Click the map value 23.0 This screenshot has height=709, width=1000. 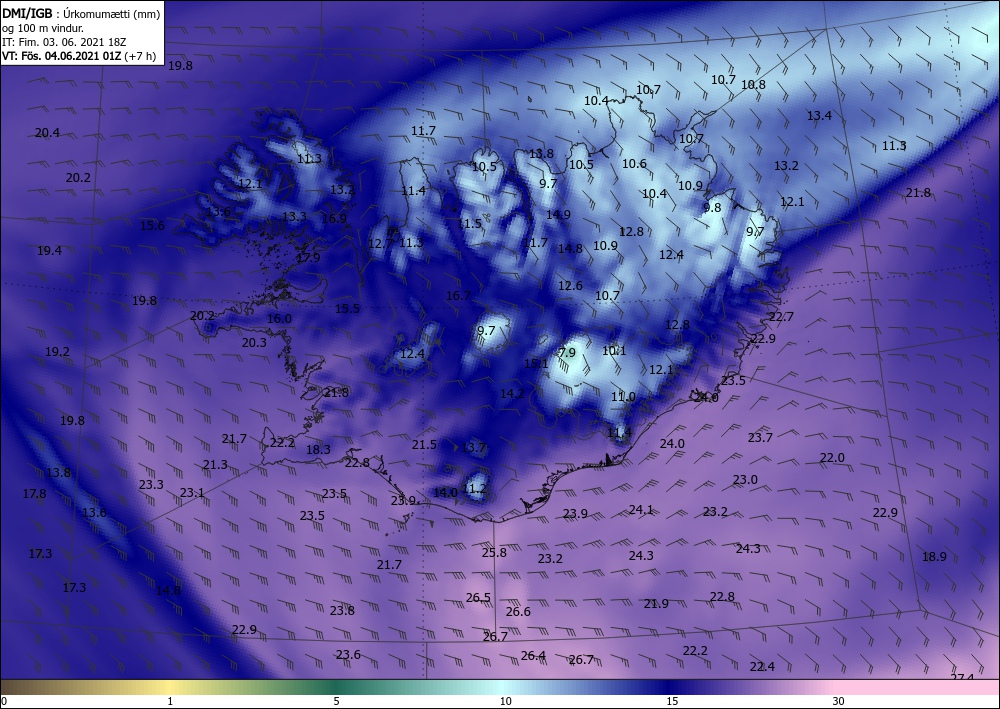(745, 479)
